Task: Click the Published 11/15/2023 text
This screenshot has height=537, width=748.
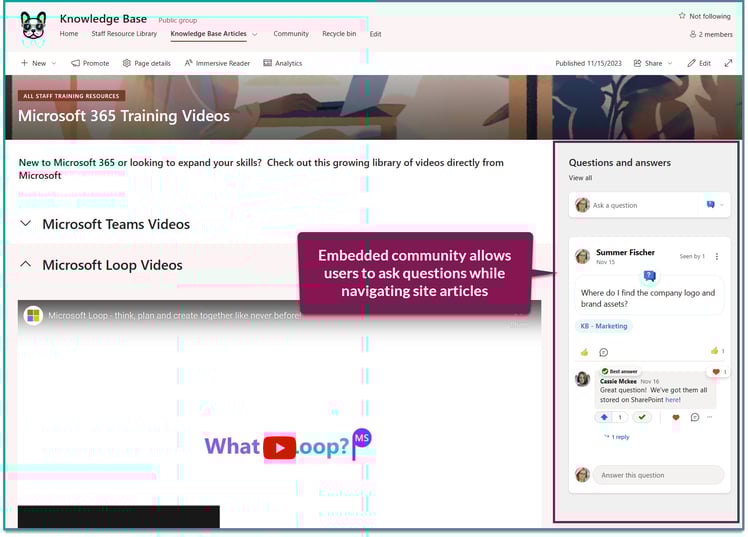Action: tap(588, 63)
